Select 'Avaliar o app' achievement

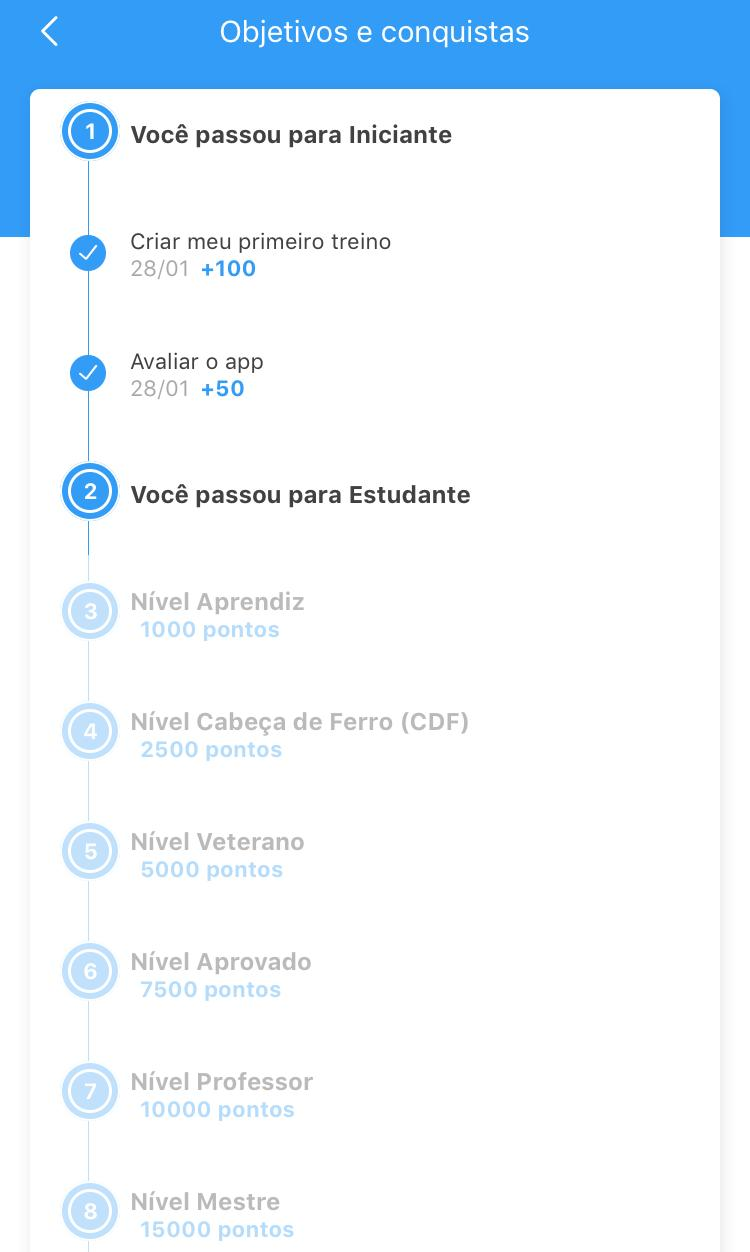[197, 362]
